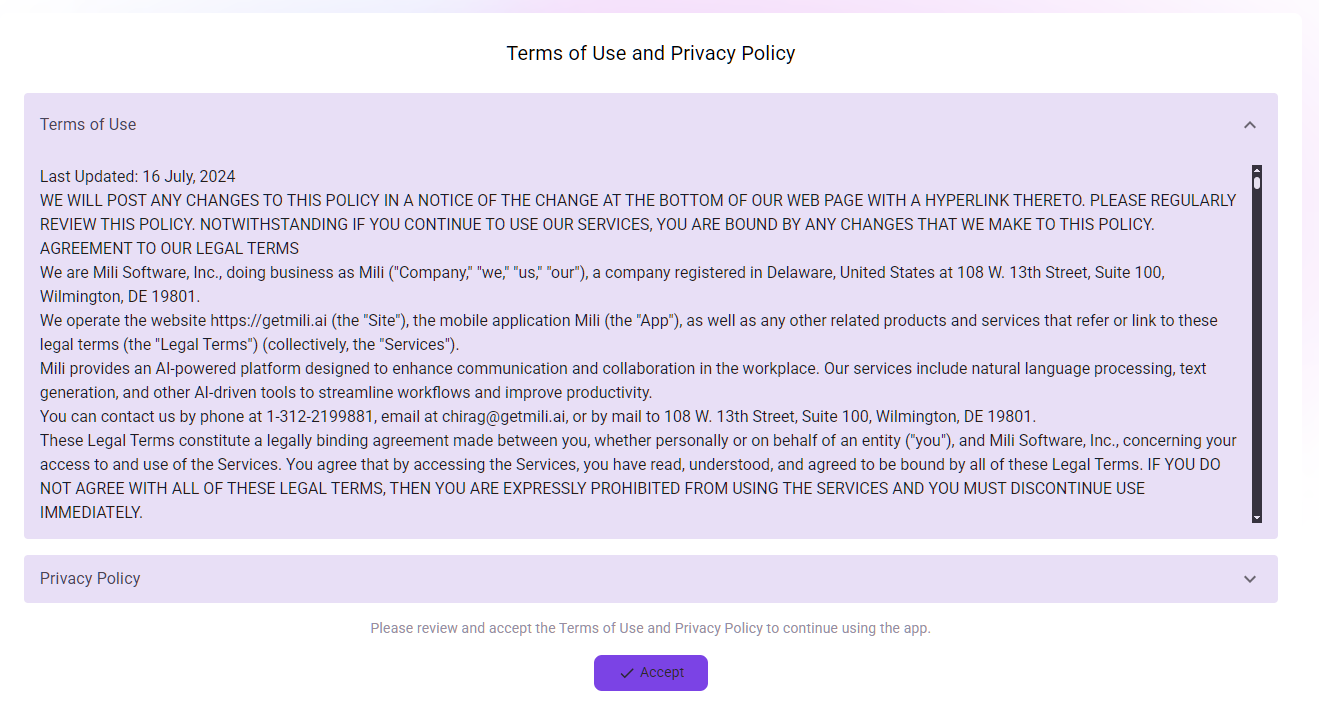Open the "Privacy Policy" accordion header label

tap(90, 579)
